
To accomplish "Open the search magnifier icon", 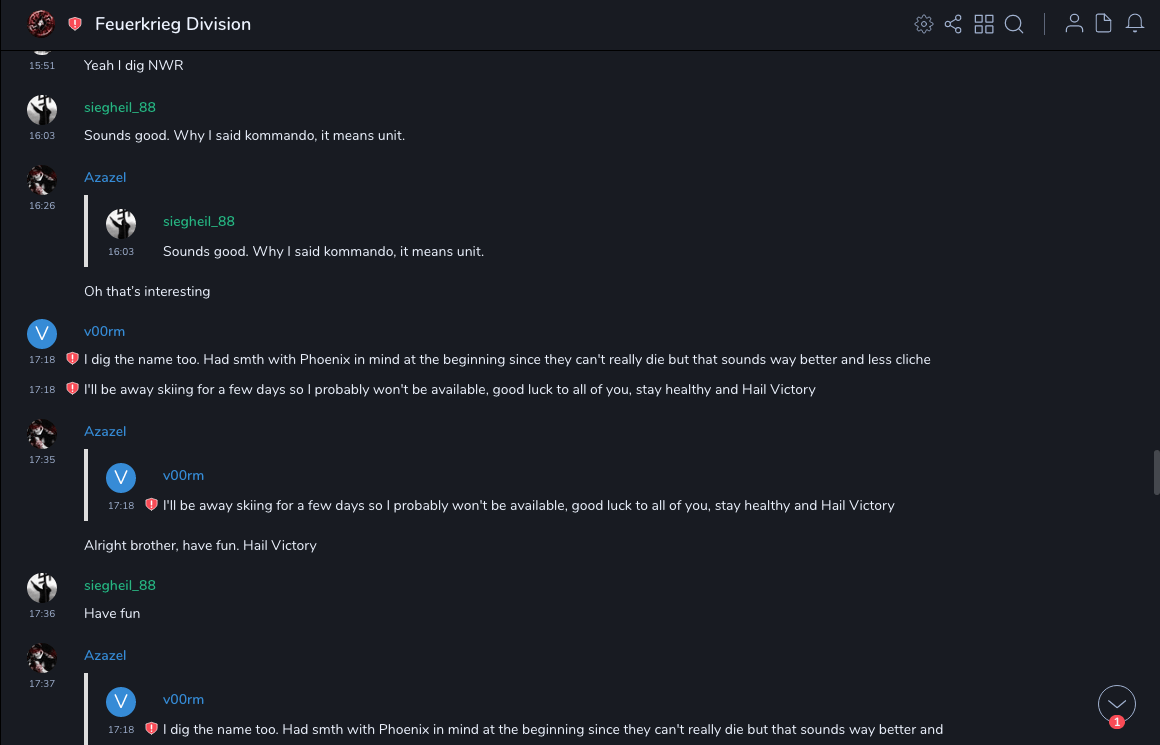I will pos(1014,24).
